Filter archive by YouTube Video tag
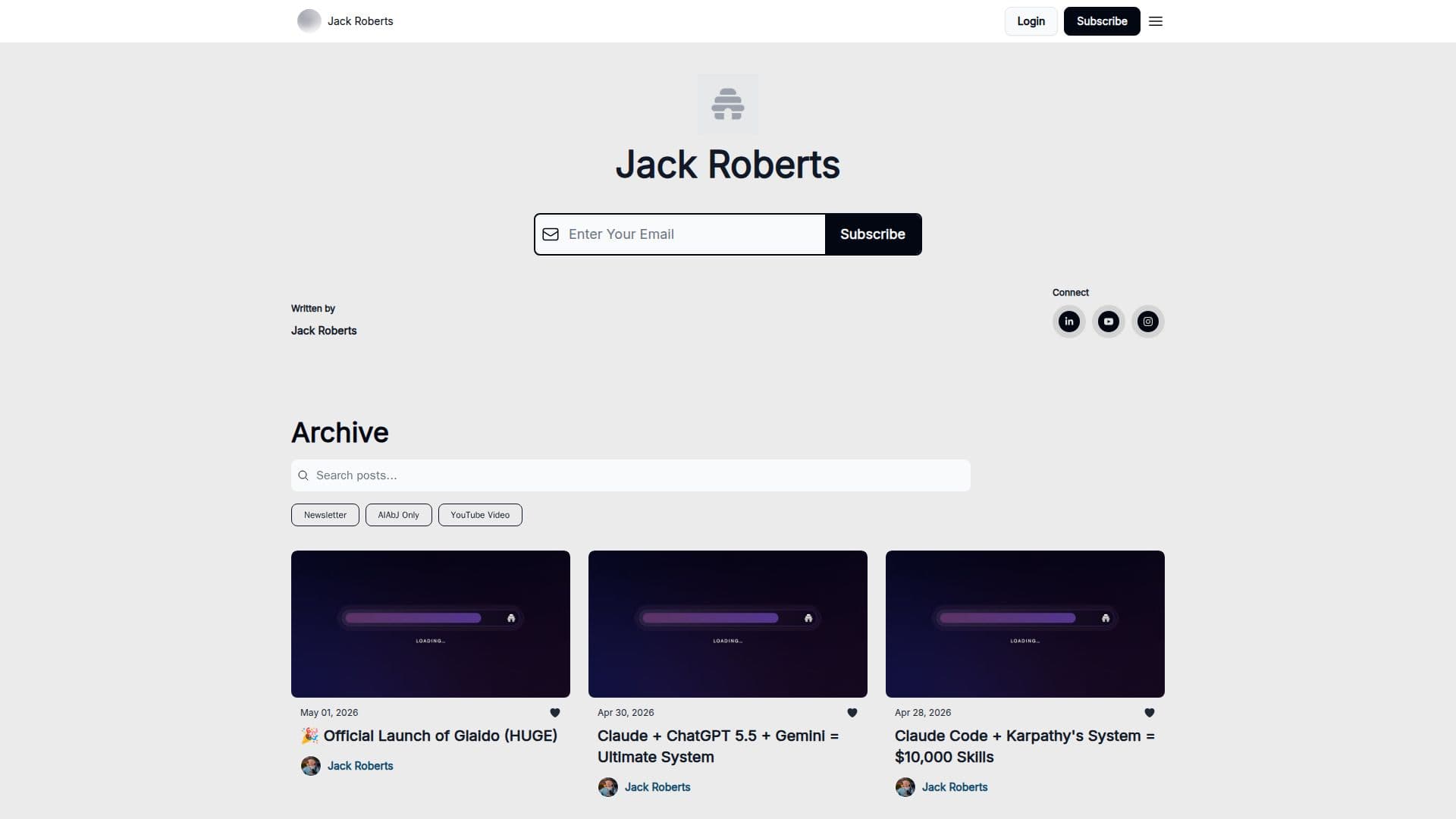The image size is (1456, 819). [x=480, y=515]
